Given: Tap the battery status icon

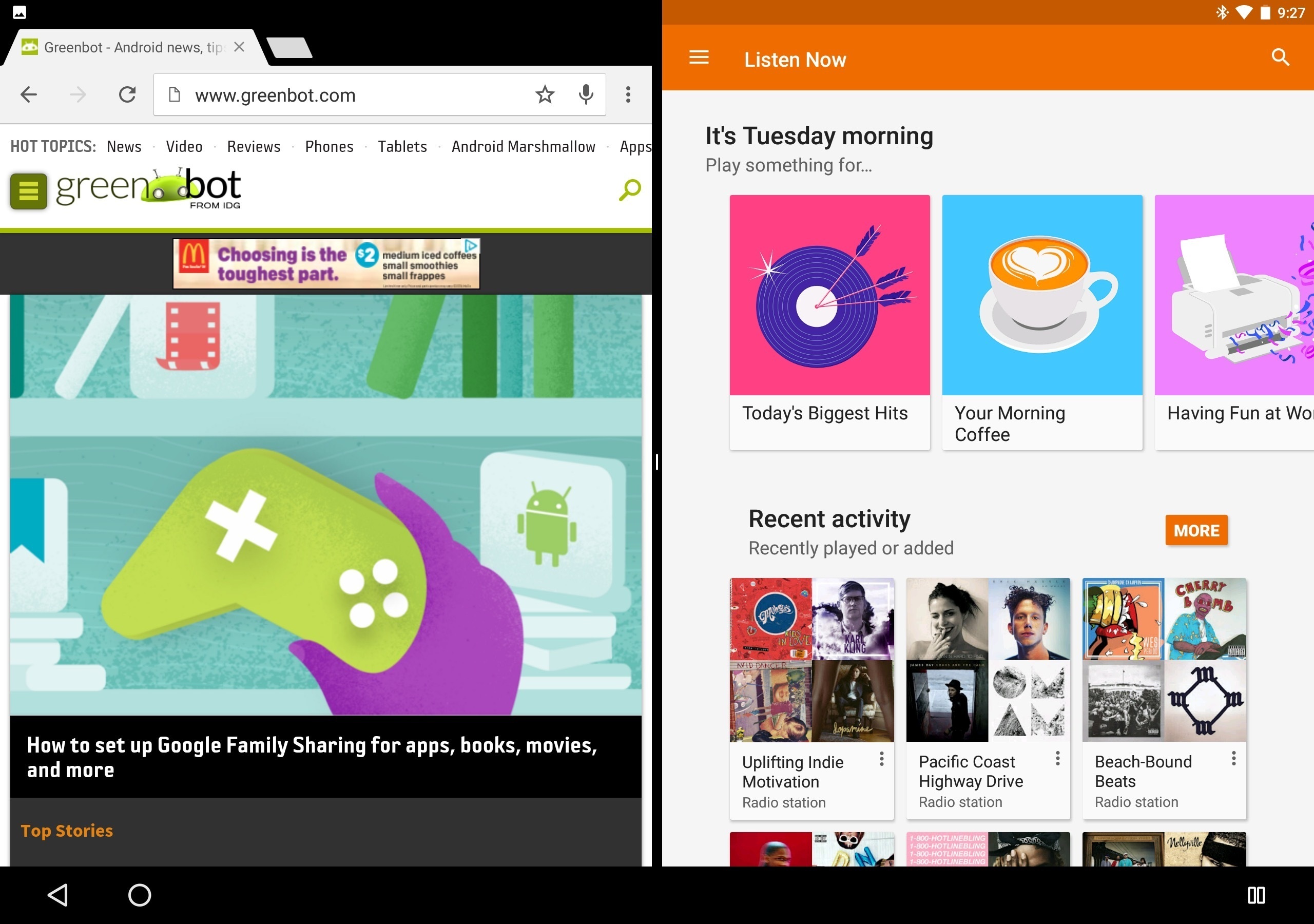Looking at the screenshot, I should pyautogui.click(x=1265, y=12).
